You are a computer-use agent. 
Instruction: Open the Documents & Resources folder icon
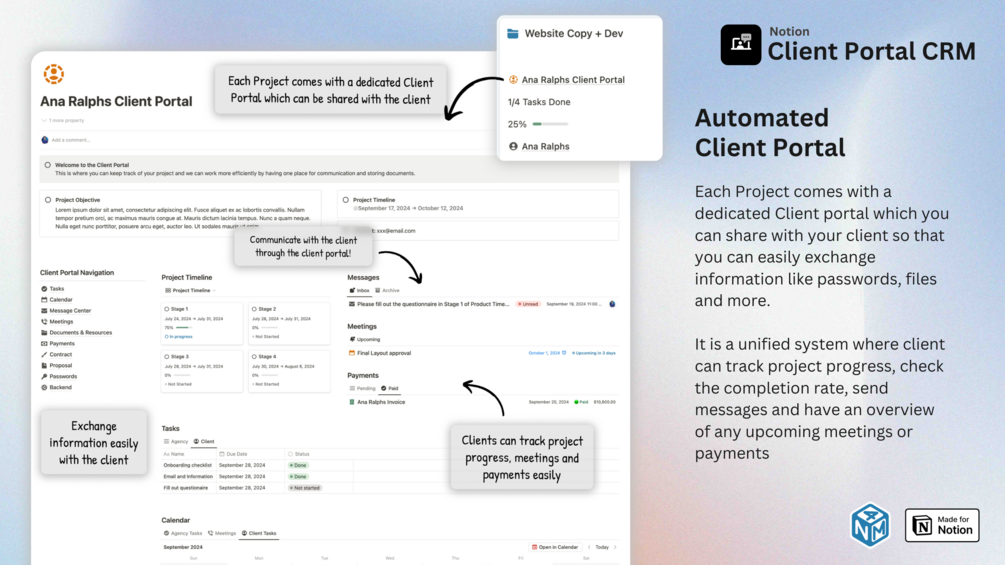click(x=44, y=332)
